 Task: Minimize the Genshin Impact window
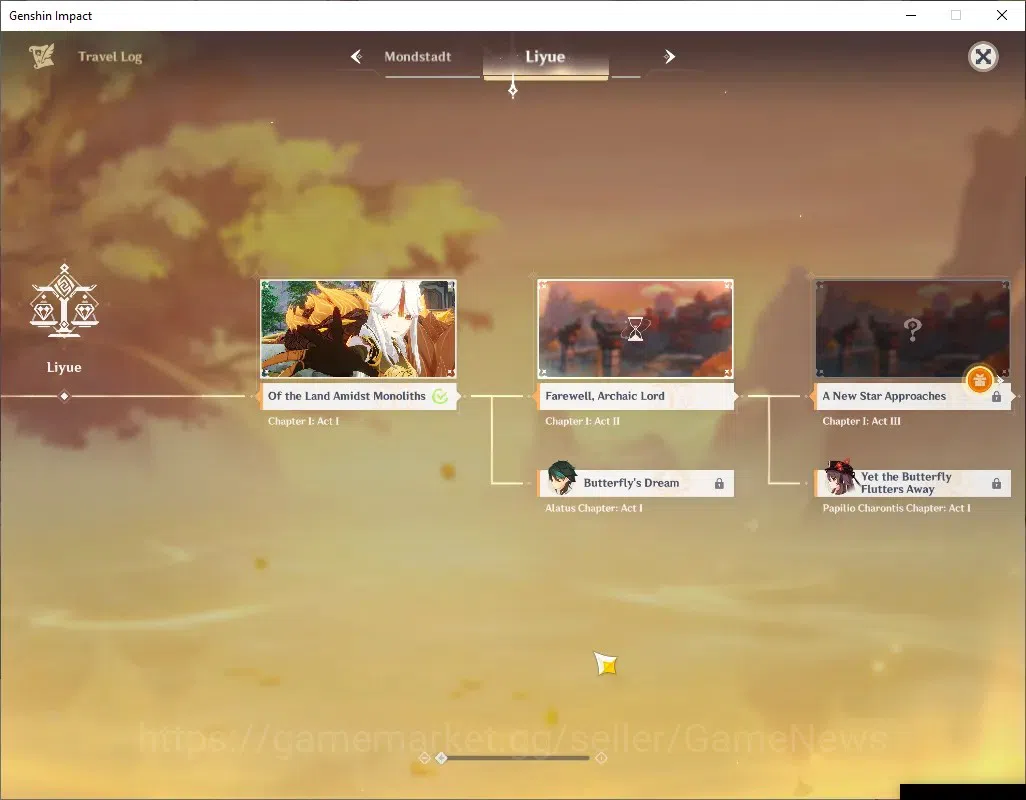point(911,15)
